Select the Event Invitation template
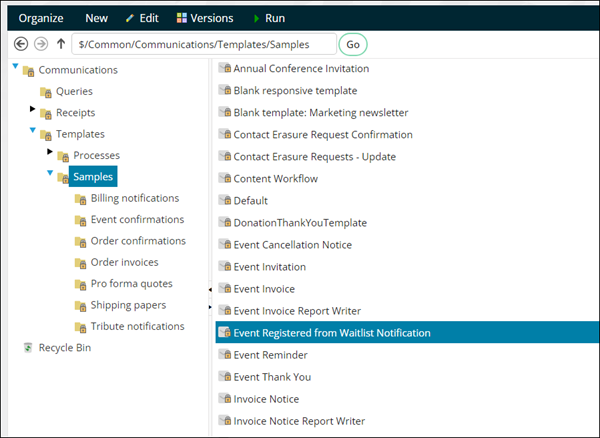The image size is (600, 438). coord(270,267)
